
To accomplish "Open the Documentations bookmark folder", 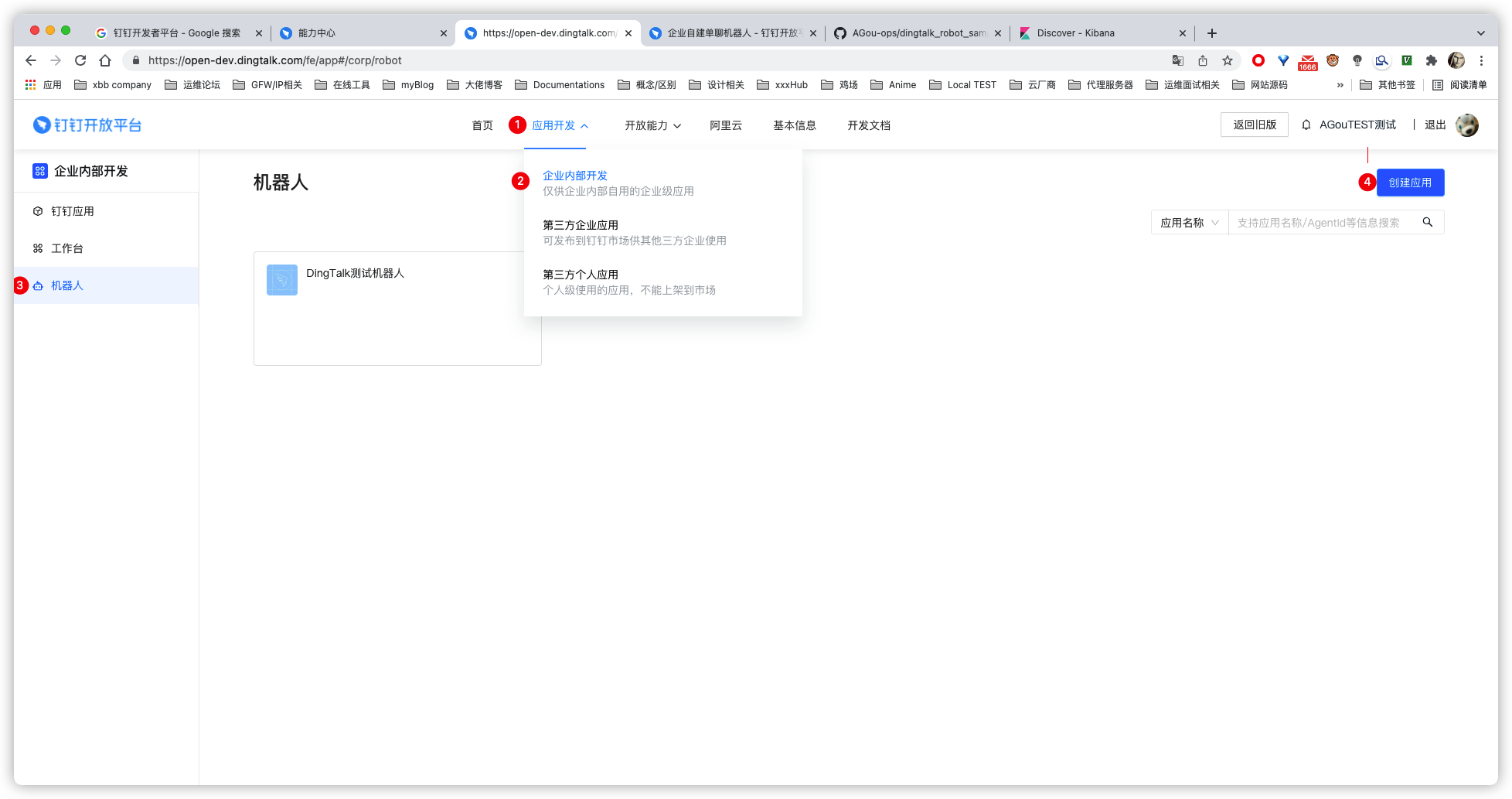I will click(560, 85).
